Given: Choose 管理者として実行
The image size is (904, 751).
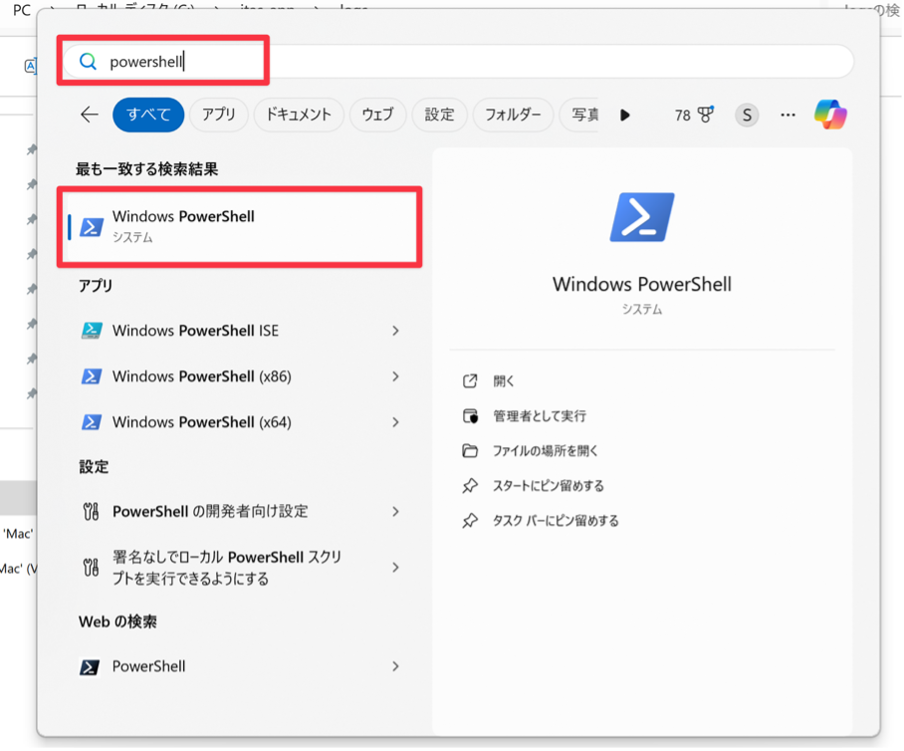Looking at the screenshot, I should [x=539, y=416].
